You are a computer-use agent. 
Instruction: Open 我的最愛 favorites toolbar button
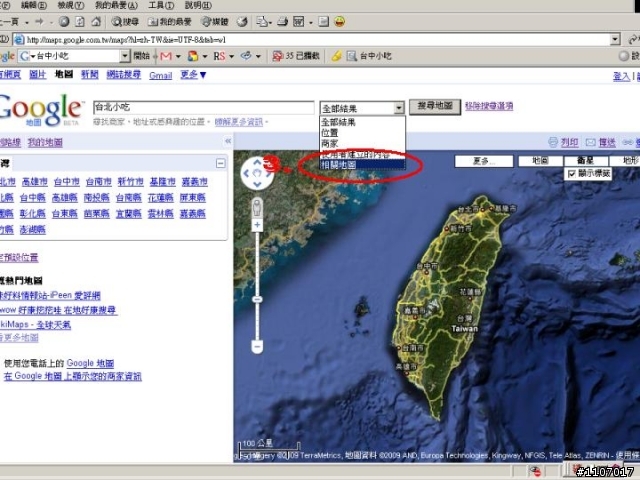click(169, 22)
